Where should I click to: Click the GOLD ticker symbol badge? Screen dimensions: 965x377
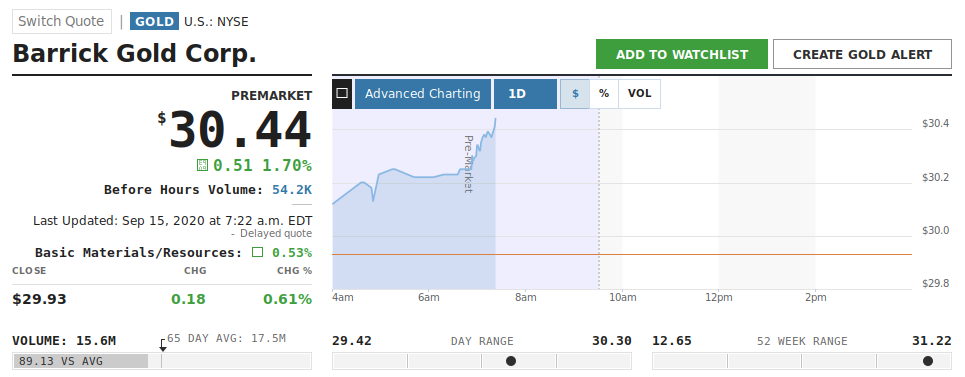click(x=154, y=22)
